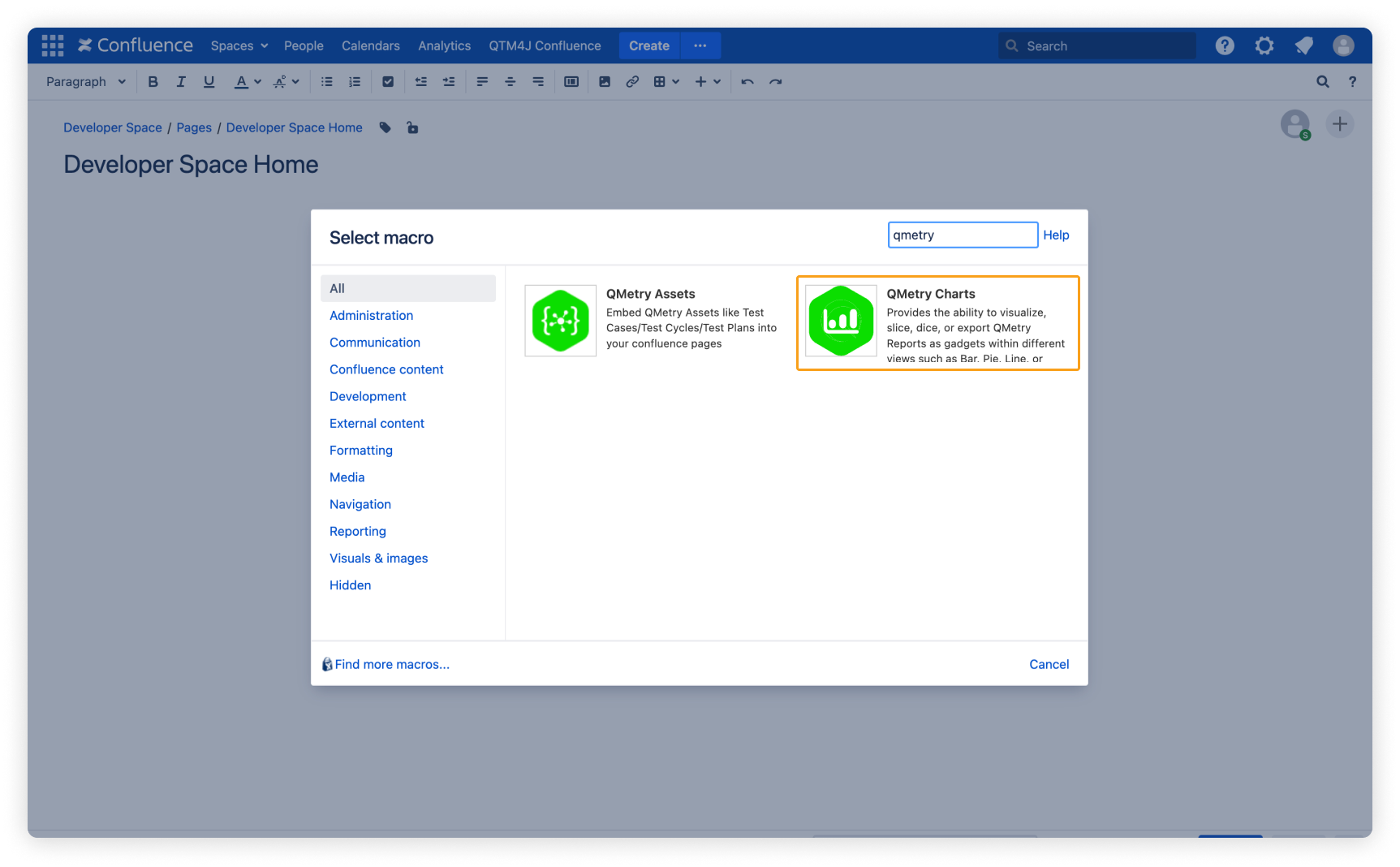The height and width of the screenshot is (867, 1400).
Task: Insert a task list checkbox
Action: (388, 81)
